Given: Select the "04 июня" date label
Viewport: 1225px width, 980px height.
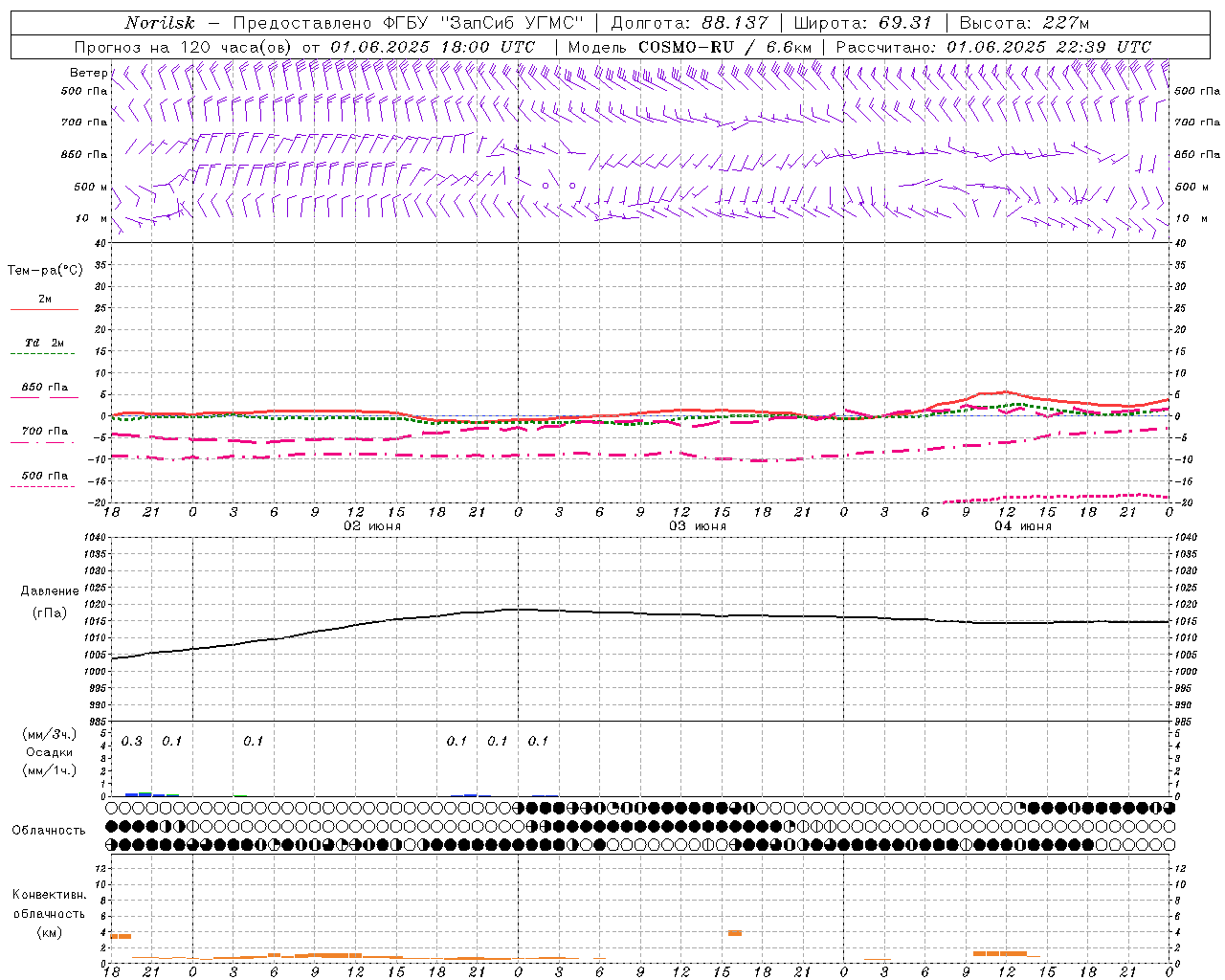Looking at the screenshot, I should (1022, 526).
